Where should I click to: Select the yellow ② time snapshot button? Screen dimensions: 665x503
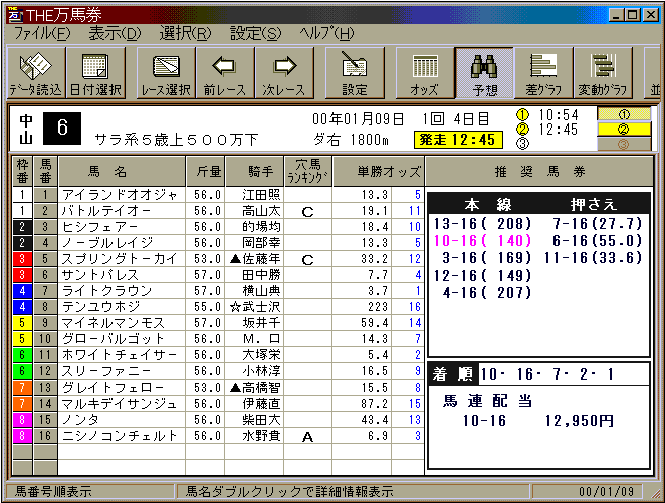[x=623, y=129]
